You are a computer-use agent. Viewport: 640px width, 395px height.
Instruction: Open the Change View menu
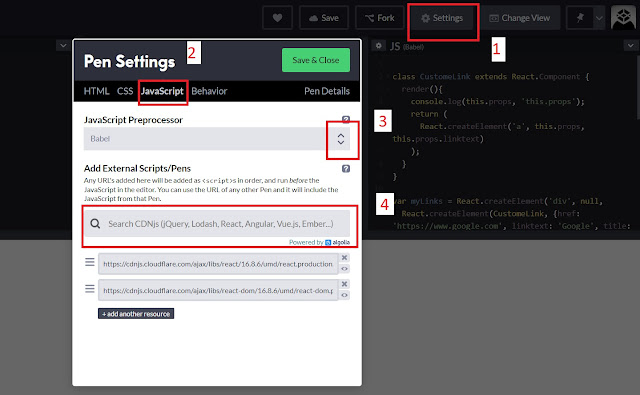[x=520, y=18]
